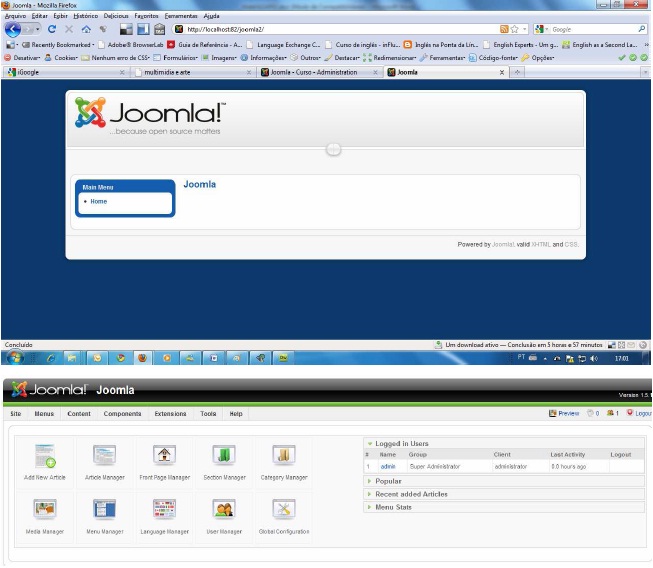This screenshot has width=653, height=568.
Task: Open the User Manager icon
Action: [224, 516]
